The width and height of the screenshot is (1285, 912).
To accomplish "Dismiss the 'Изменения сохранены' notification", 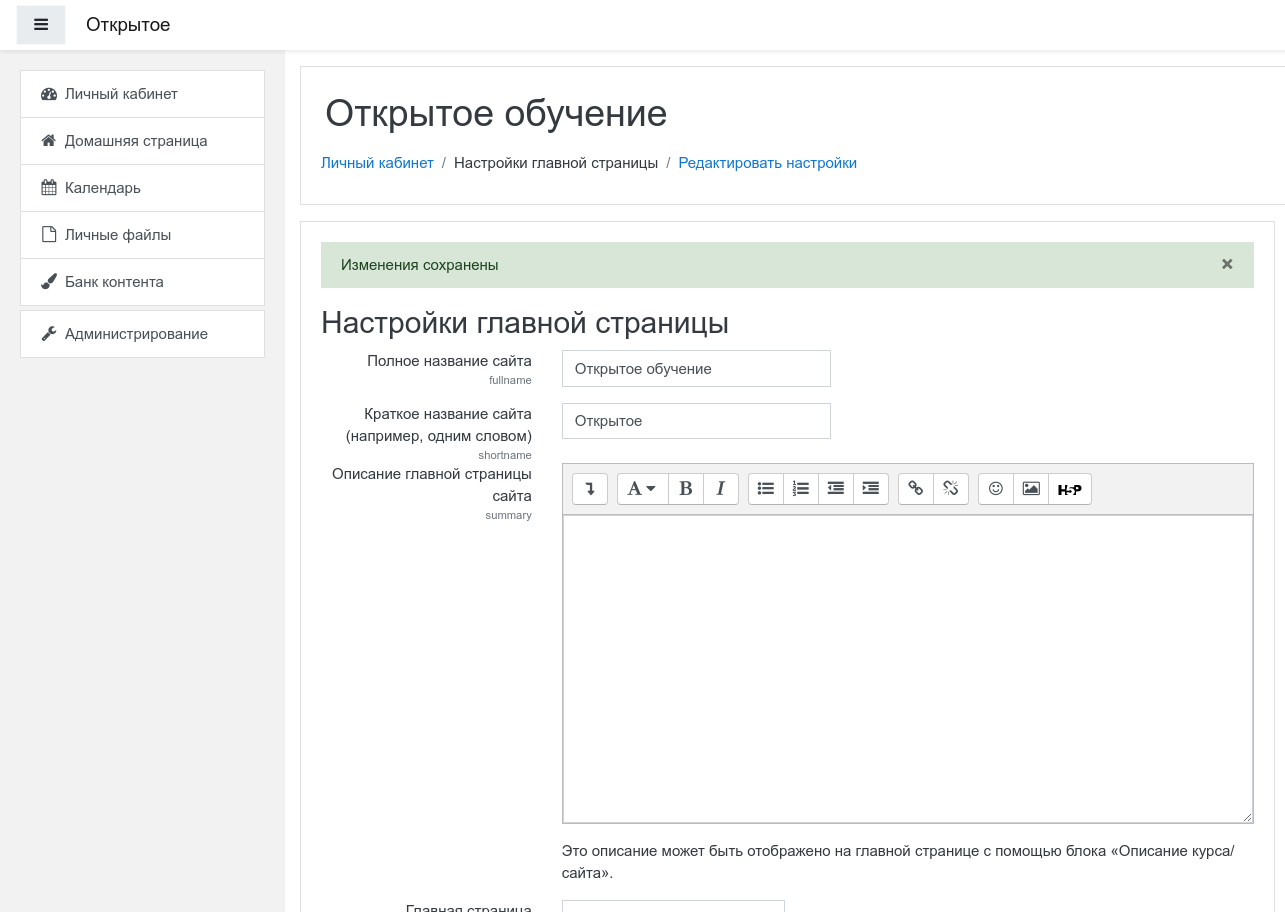I will 1227,265.
